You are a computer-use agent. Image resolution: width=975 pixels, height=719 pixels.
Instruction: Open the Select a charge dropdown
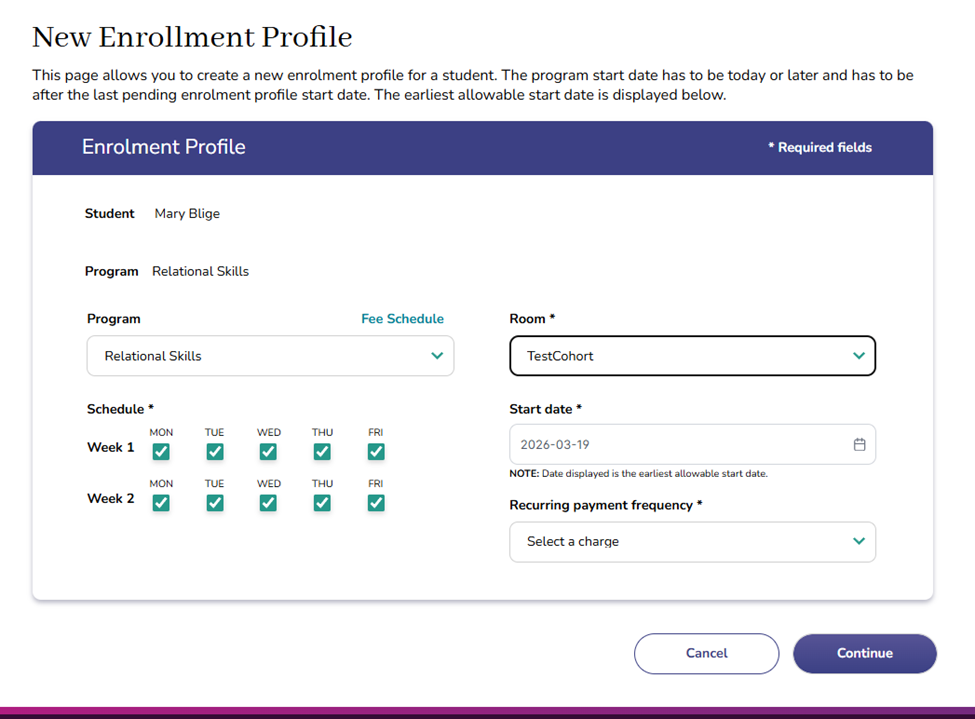(x=692, y=541)
